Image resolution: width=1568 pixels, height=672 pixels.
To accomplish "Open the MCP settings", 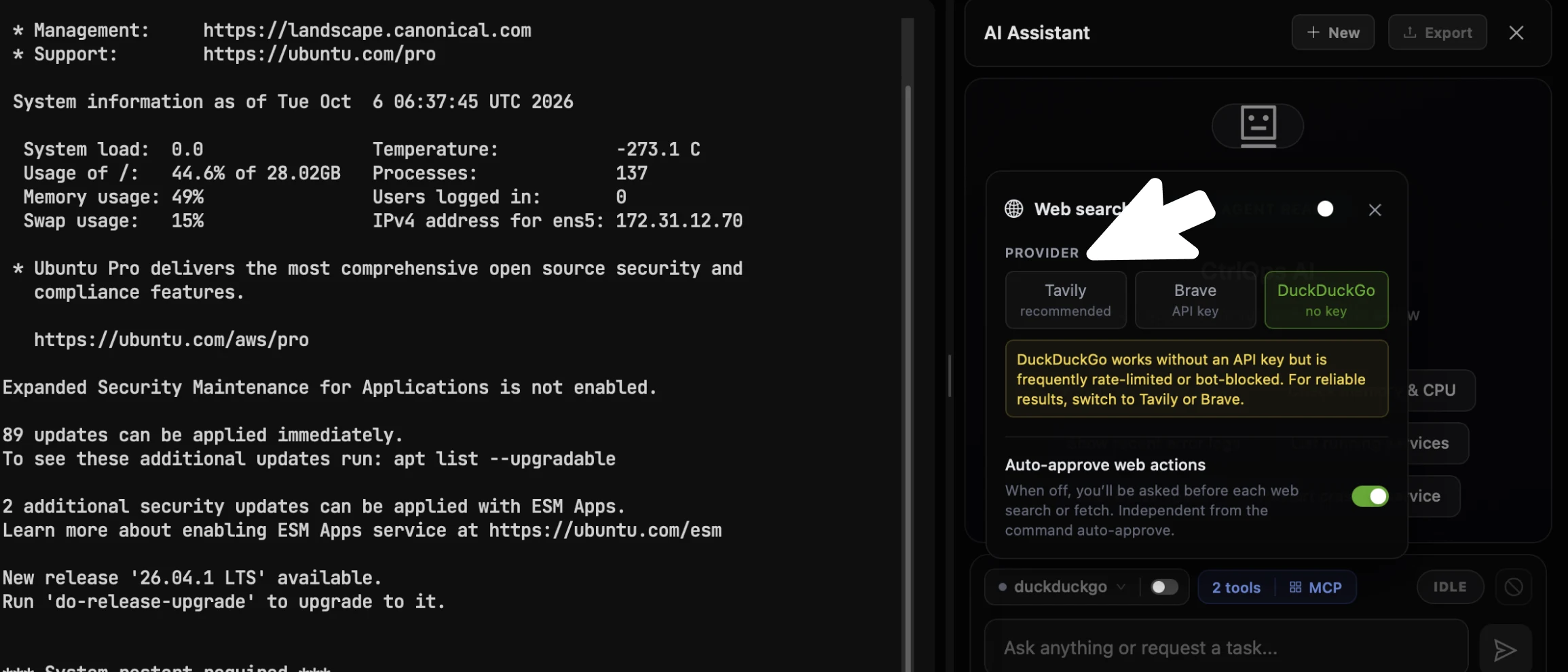I will point(1315,588).
